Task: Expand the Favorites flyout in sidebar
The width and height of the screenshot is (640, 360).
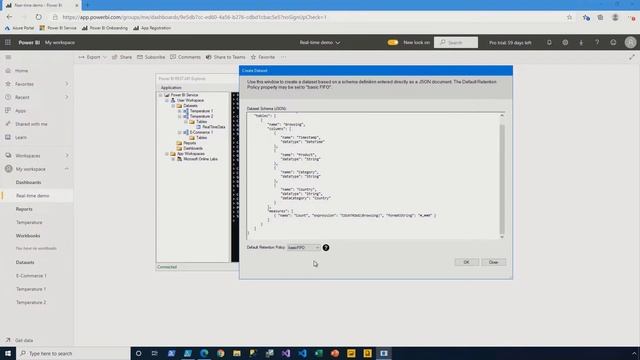Action: click(67, 84)
